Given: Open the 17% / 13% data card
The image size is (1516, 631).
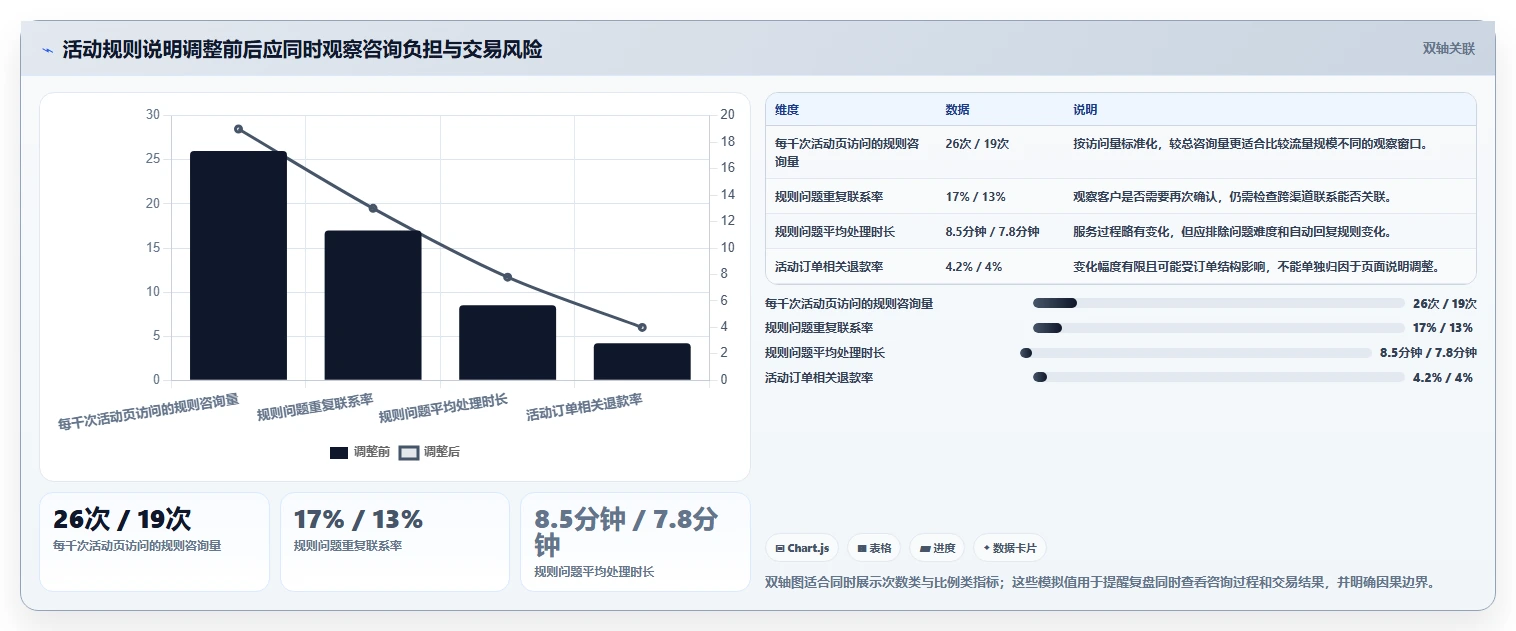Looking at the screenshot, I should pyautogui.click(x=395, y=541).
